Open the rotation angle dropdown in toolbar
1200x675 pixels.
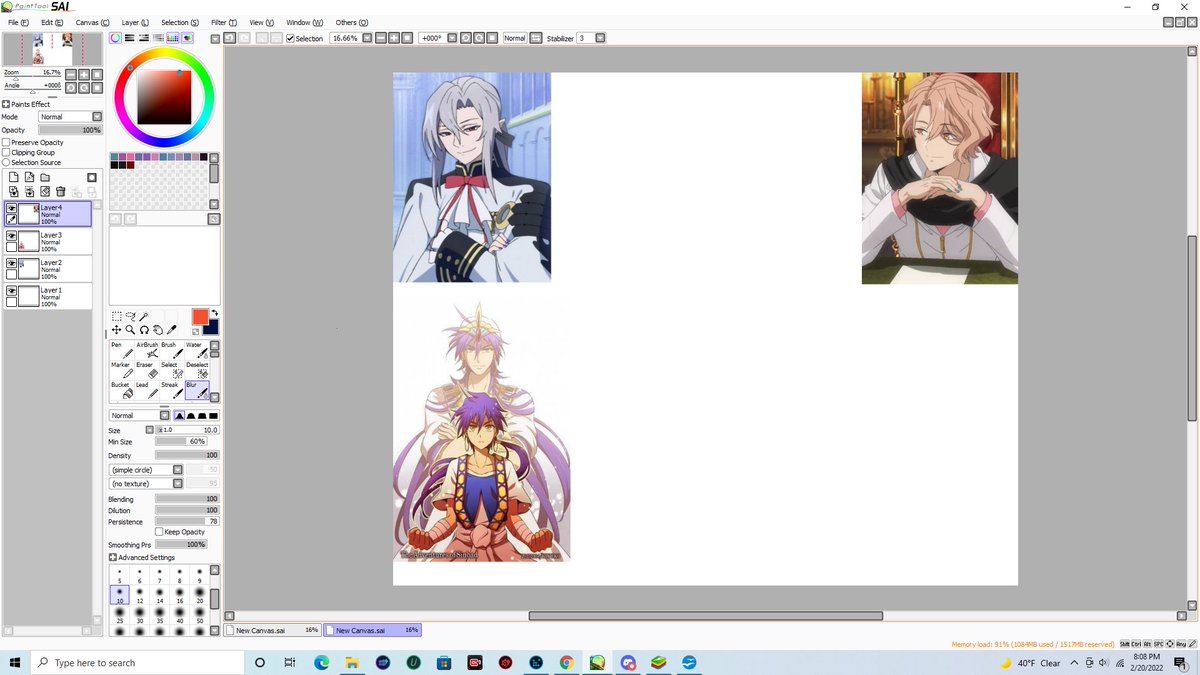(x=452, y=38)
